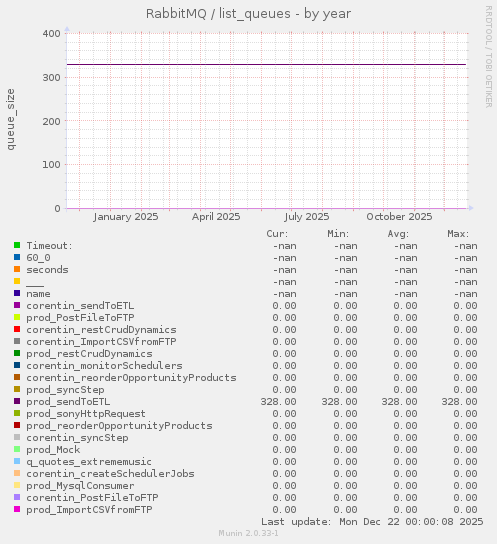Click prod_sendToETL current value 328.00
The image size is (497, 544).
279,402
